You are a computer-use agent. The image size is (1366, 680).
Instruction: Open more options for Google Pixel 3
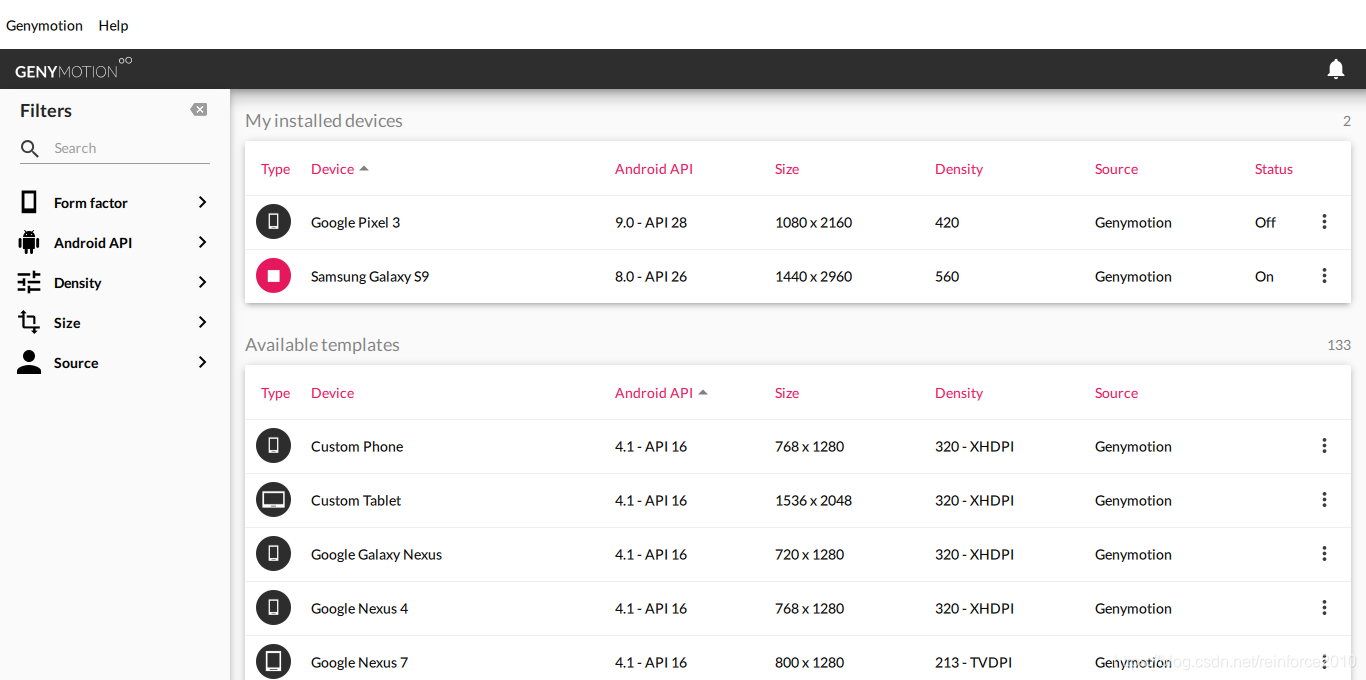click(1324, 222)
